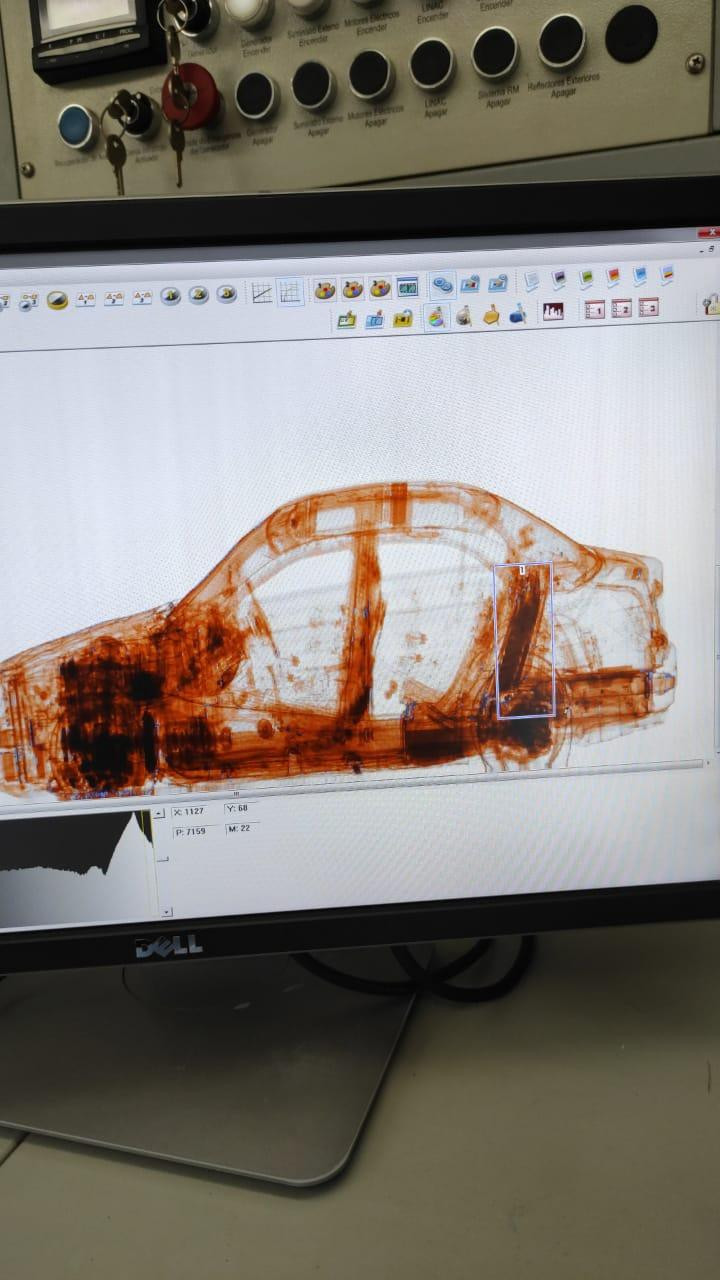
Task: Click the middle of three palette icons
Action: pos(352,289)
